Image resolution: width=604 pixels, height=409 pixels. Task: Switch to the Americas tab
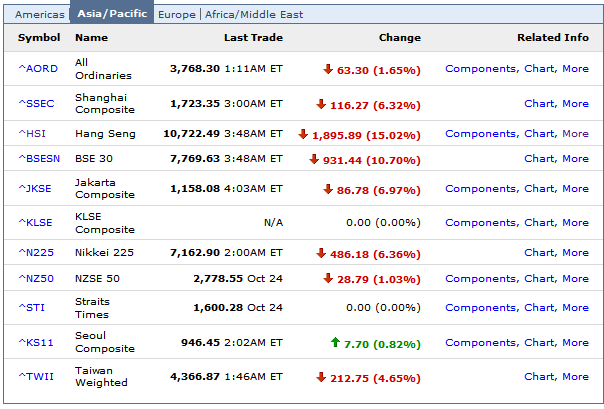click(x=40, y=15)
